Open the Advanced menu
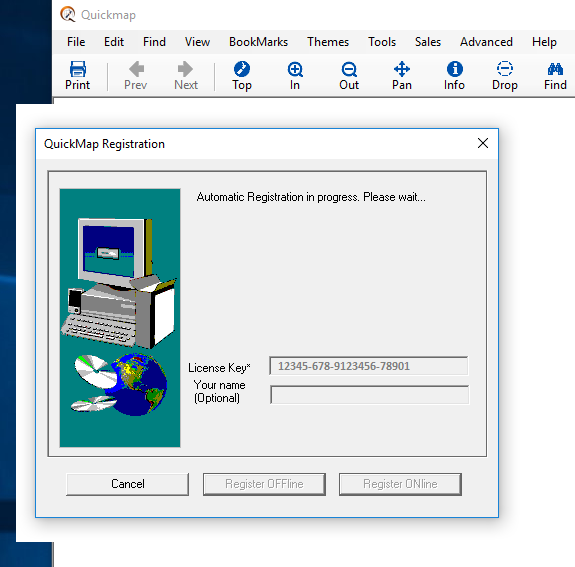Viewport: 575px width, 567px height. click(486, 42)
